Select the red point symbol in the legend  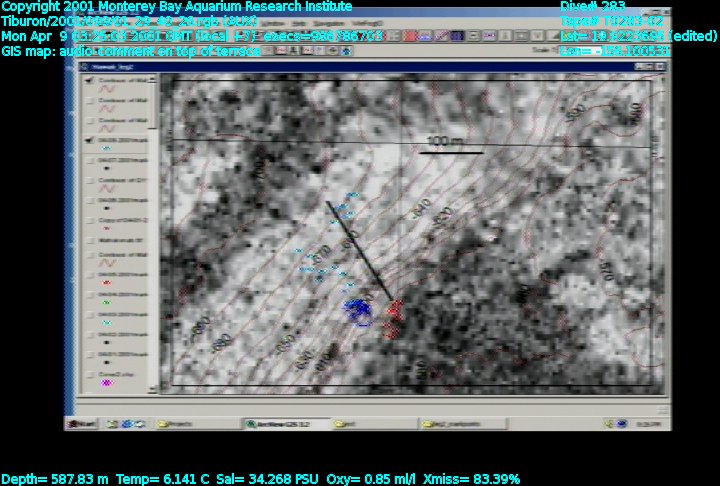107,283
